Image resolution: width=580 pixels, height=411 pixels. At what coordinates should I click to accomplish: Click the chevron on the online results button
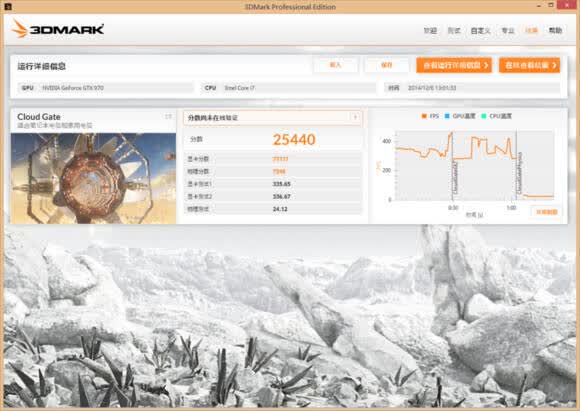pos(554,65)
